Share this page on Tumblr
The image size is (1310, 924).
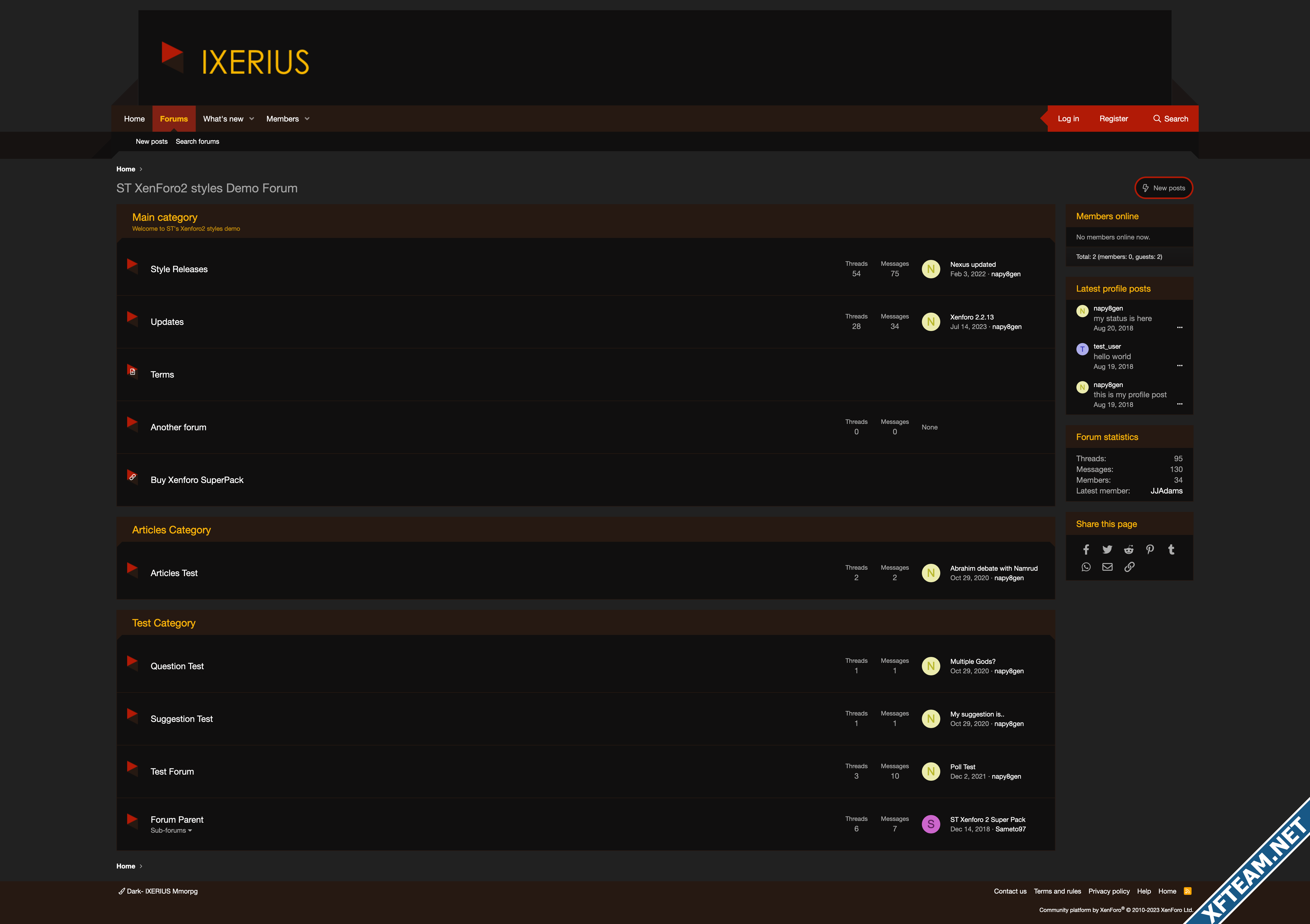[1171, 549]
